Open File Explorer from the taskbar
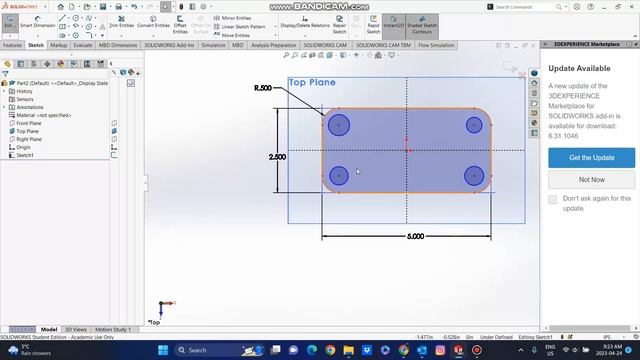The image size is (640, 360). pyautogui.click(x=349, y=350)
